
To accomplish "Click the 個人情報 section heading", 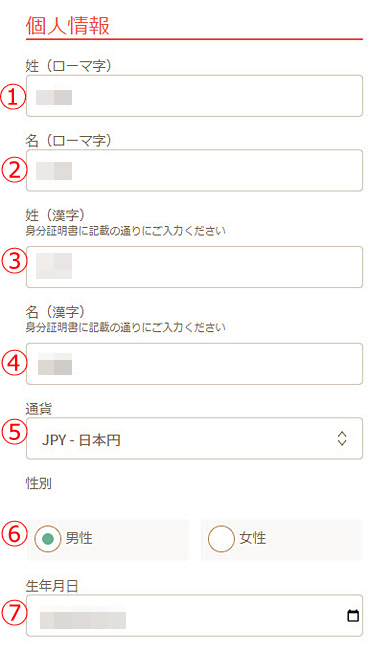I will tap(68, 26).
